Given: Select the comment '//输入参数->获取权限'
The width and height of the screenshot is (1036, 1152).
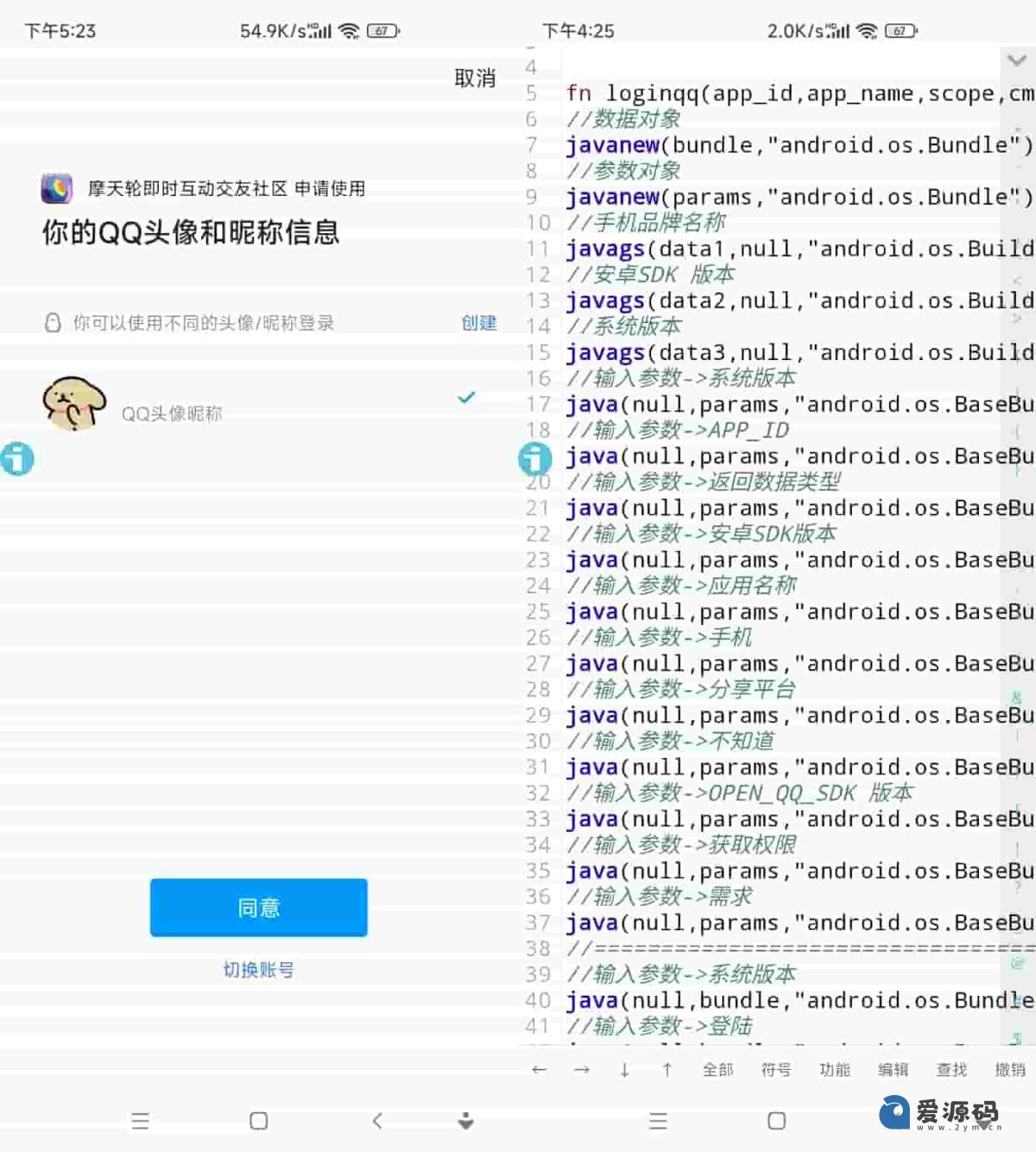Looking at the screenshot, I should [x=681, y=845].
